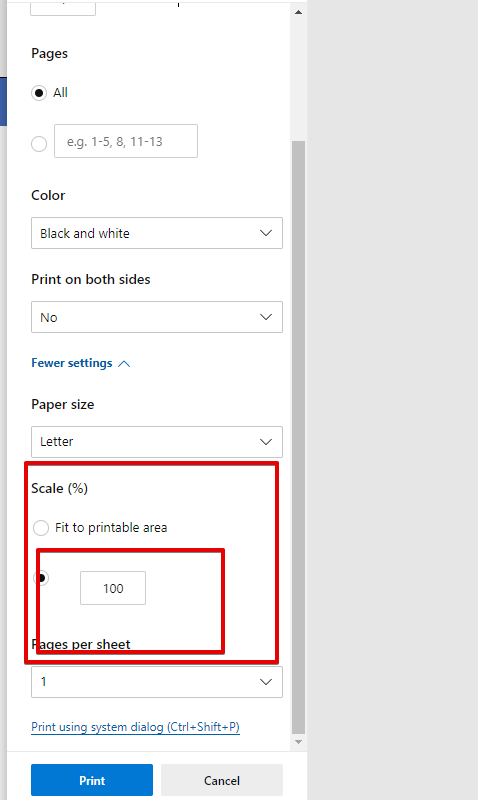Click the scale field showing 100
Image resolution: width=478 pixels, height=800 pixels.
[x=113, y=588]
